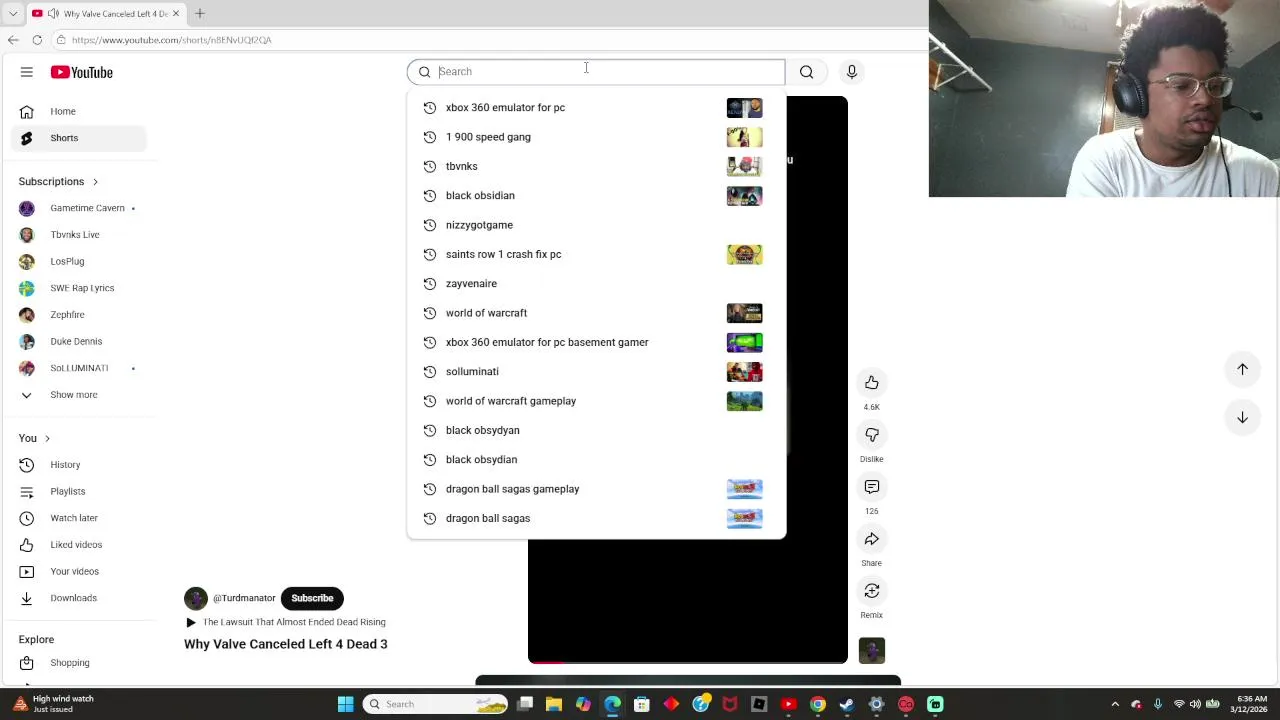Open Shopping under Explore
Image resolution: width=1280 pixels, height=720 pixels.
(78, 663)
